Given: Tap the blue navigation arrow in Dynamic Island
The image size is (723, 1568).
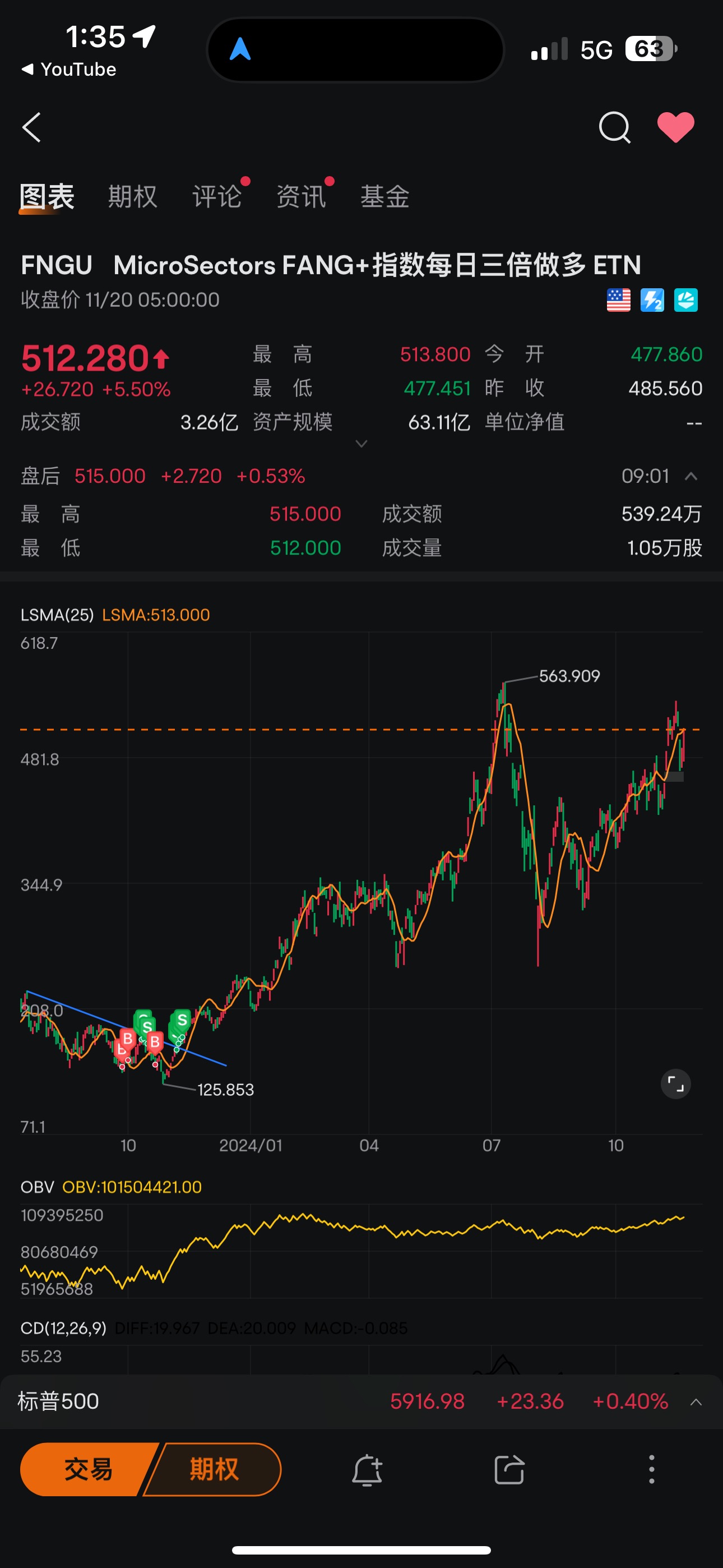Looking at the screenshot, I should (240, 49).
